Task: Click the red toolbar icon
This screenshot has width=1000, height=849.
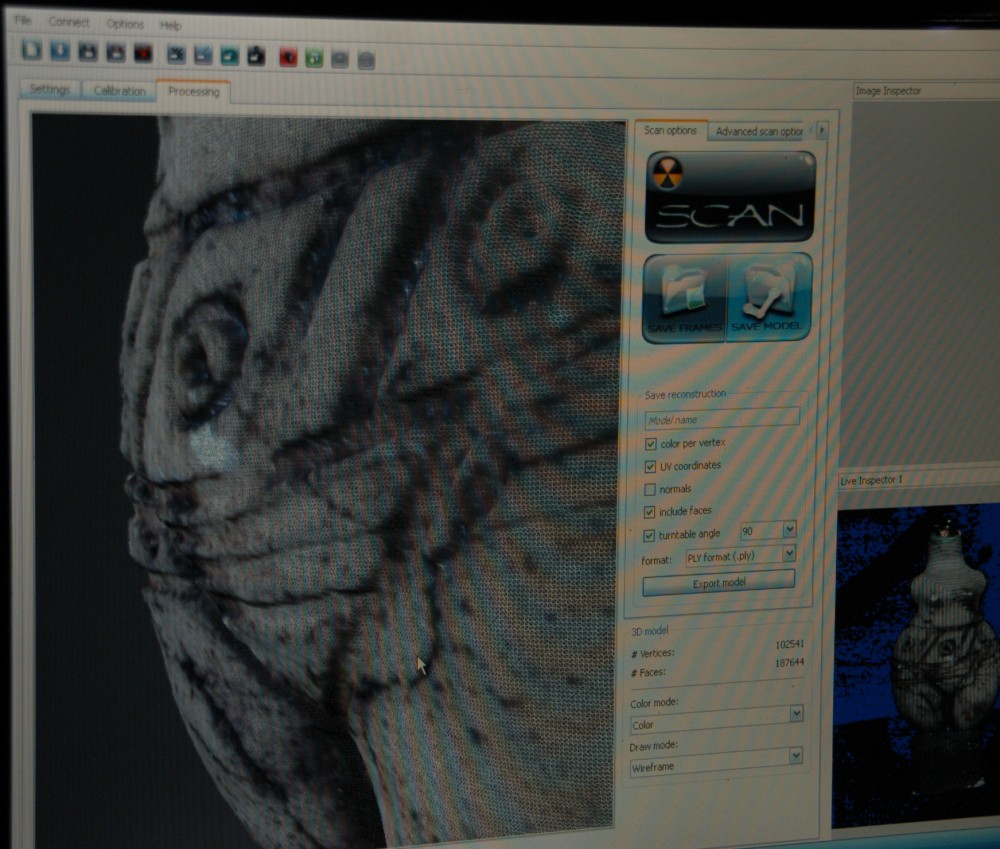Action: coord(288,56)
